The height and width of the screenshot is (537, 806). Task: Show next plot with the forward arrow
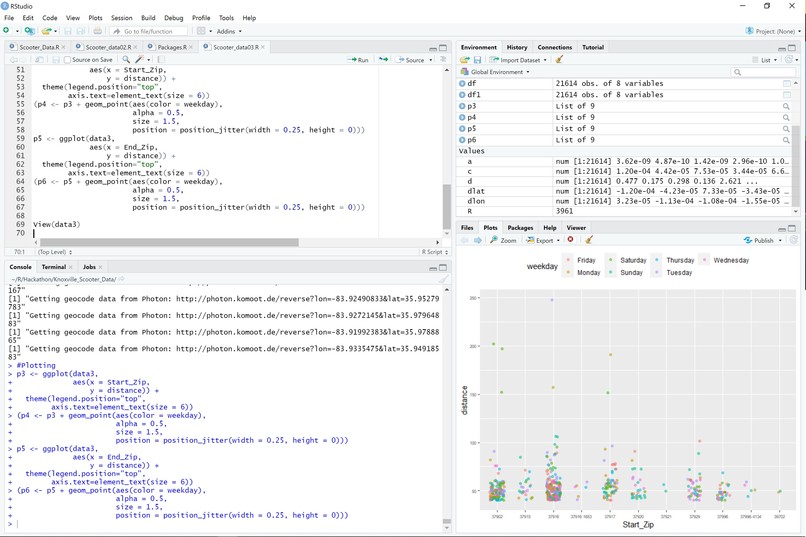click(x=478, y=240)
